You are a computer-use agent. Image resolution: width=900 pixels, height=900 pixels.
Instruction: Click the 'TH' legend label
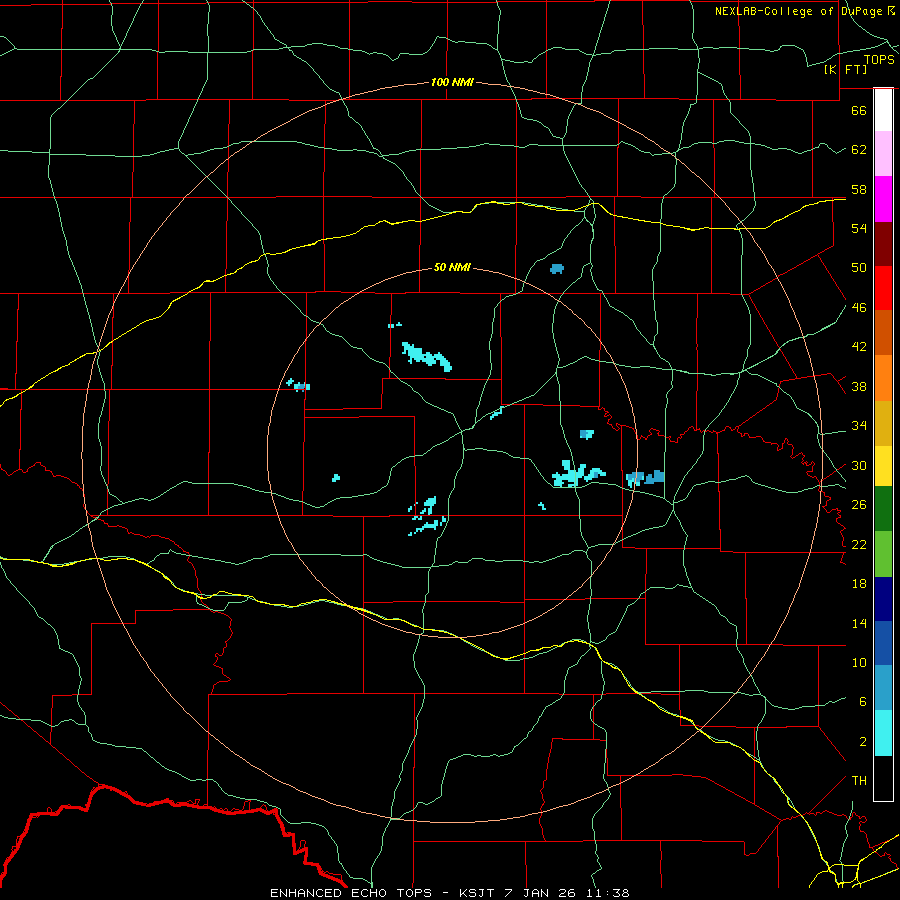[x=859, y=780]
